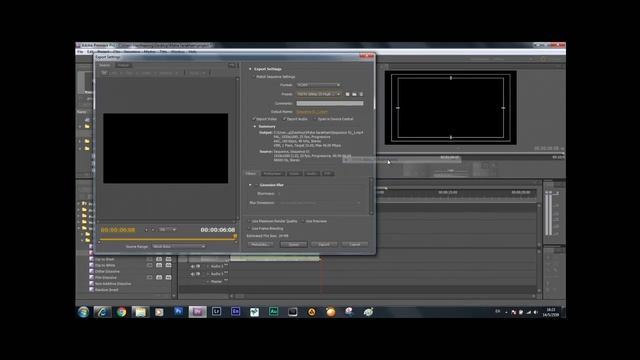Enable Use Frame Blending checkbox
Viewport: 640px width, 360px height.
coord(249,229)
